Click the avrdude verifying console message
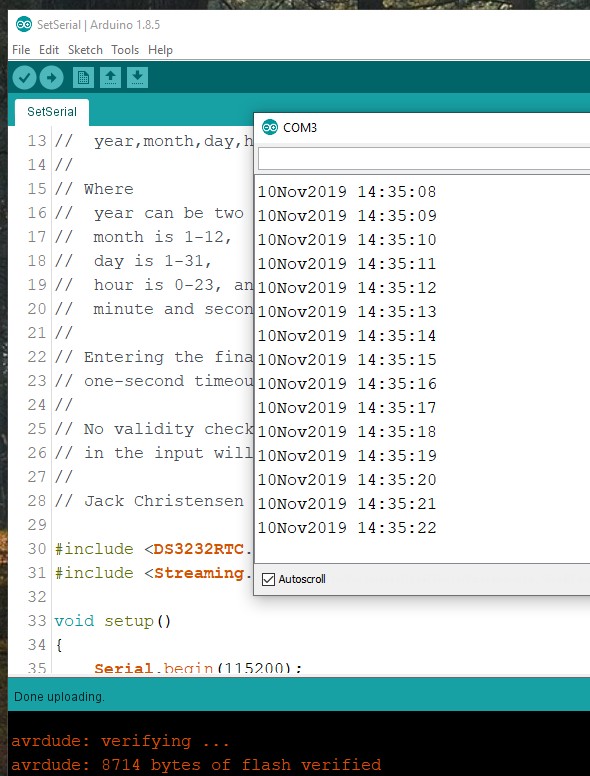This screenshot has width=590, height=776. click(x=120, y=741)
